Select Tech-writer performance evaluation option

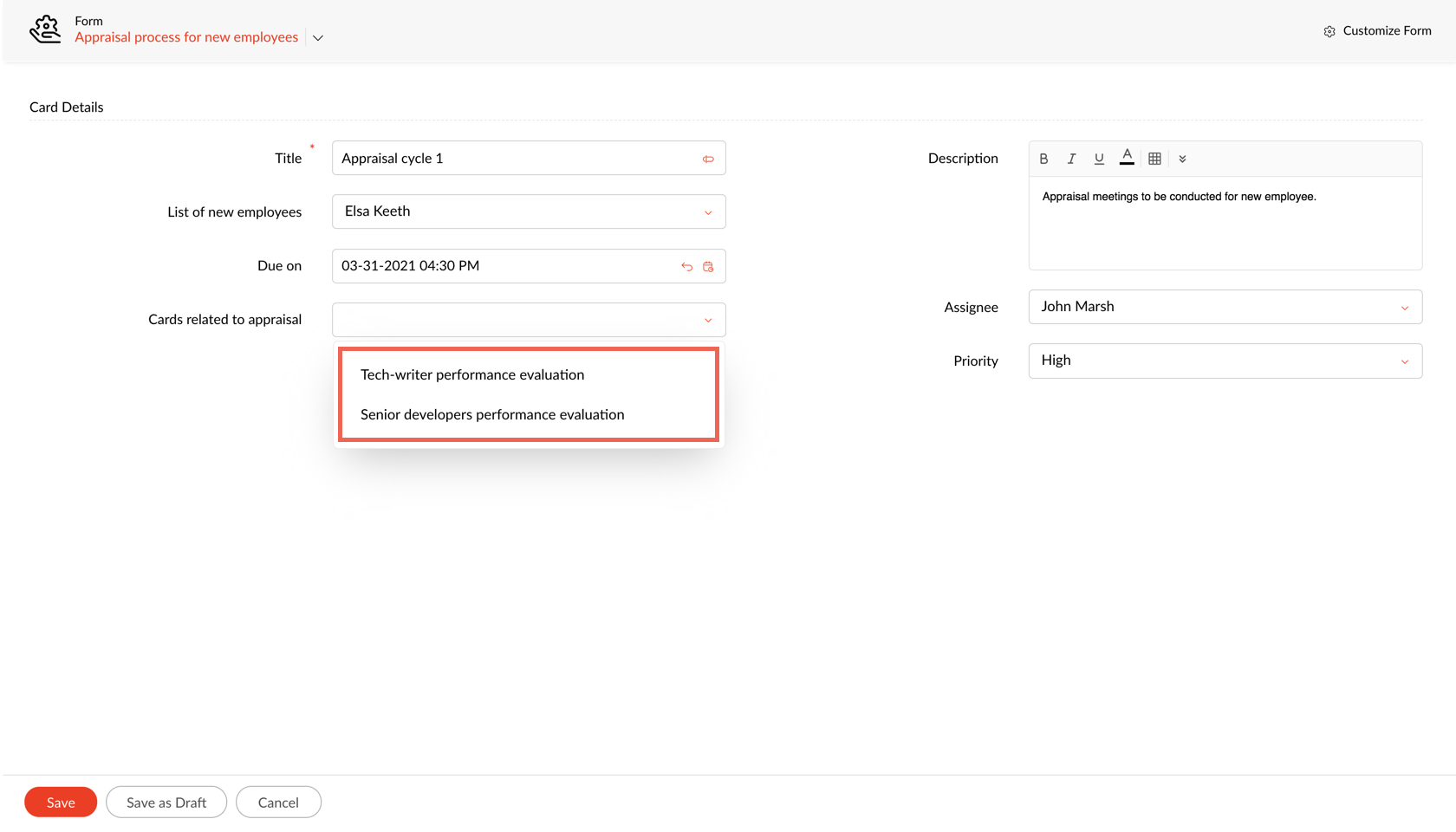[472, 375]
